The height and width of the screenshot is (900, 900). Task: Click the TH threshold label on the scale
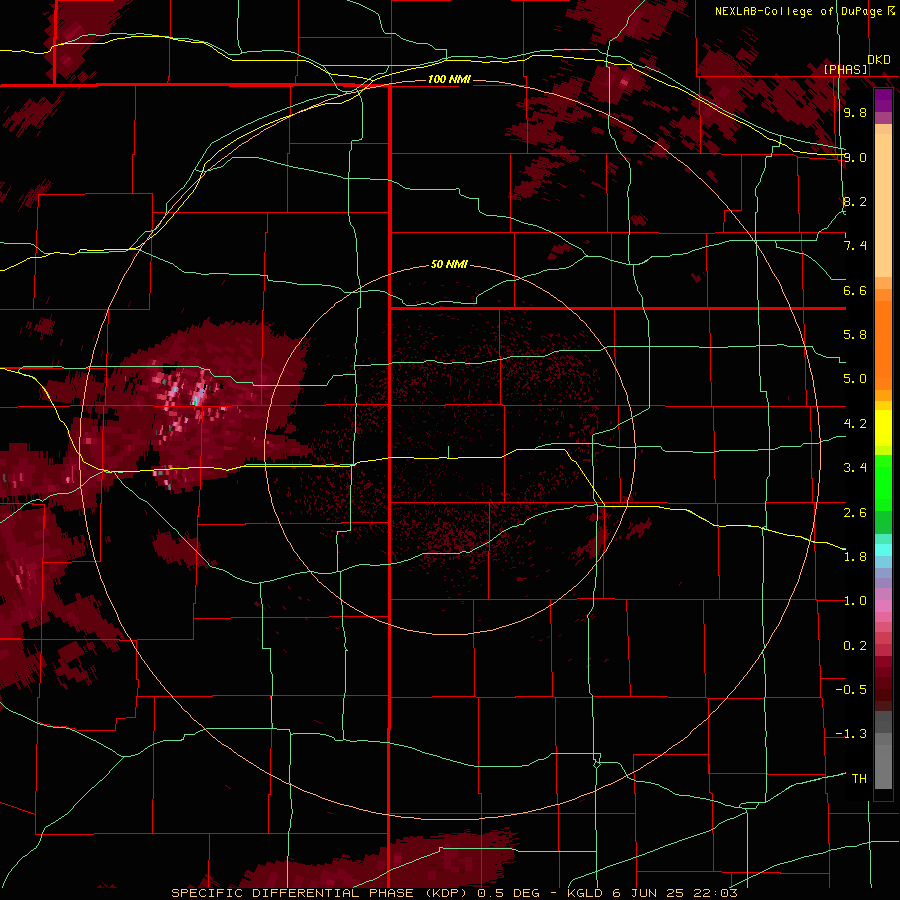click(859, 779)
